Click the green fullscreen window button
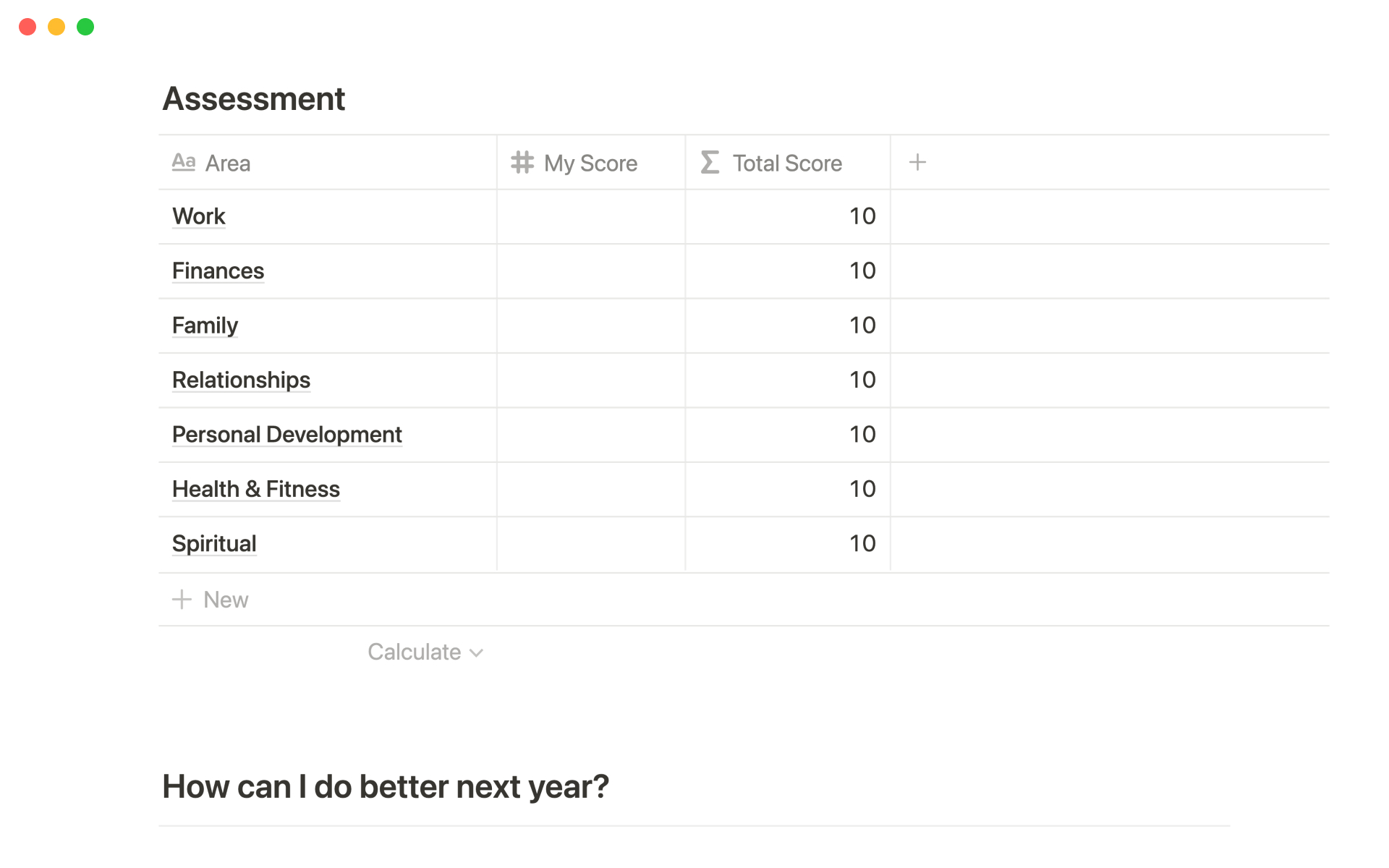 click(85, 27)
